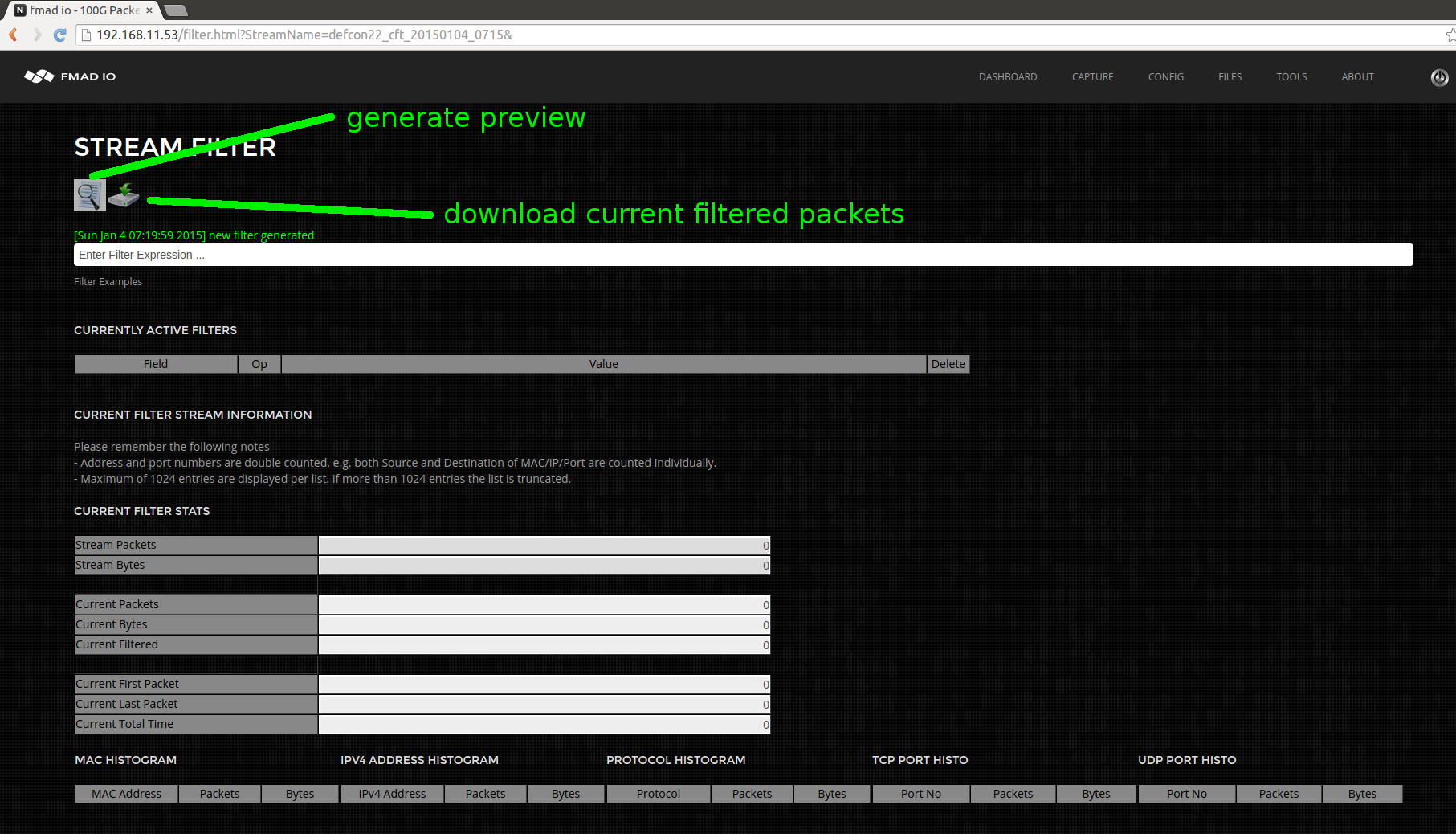Click the download current filtered packets icon
Screen dimensions: 1456x834
click(x=124, y=194)
